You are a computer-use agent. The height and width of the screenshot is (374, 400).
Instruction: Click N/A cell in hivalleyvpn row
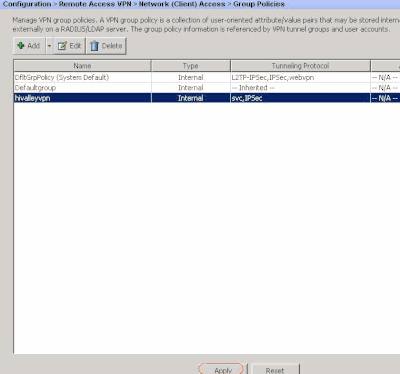tap(385, 98)
